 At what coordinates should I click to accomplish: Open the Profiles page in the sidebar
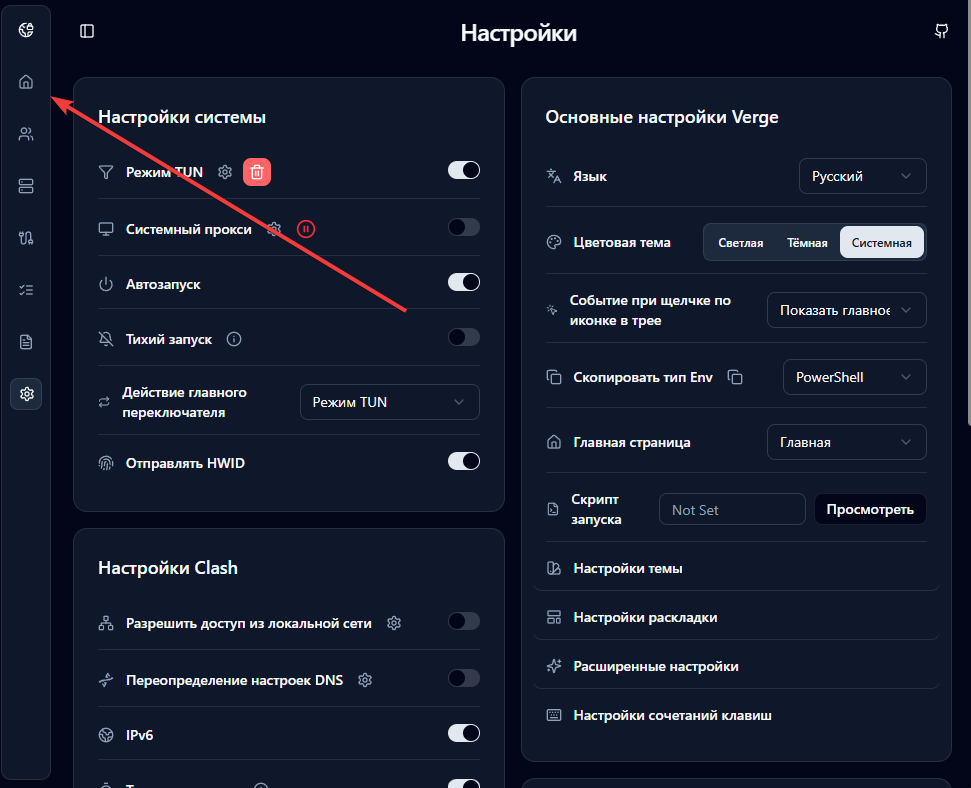26,185
